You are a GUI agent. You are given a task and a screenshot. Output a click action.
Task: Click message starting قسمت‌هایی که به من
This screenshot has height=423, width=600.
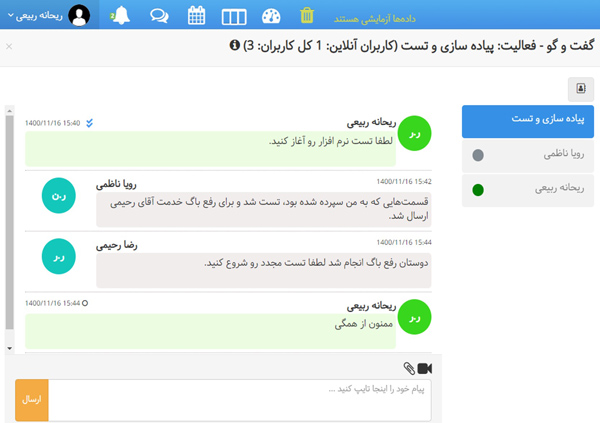pos(264,209)
